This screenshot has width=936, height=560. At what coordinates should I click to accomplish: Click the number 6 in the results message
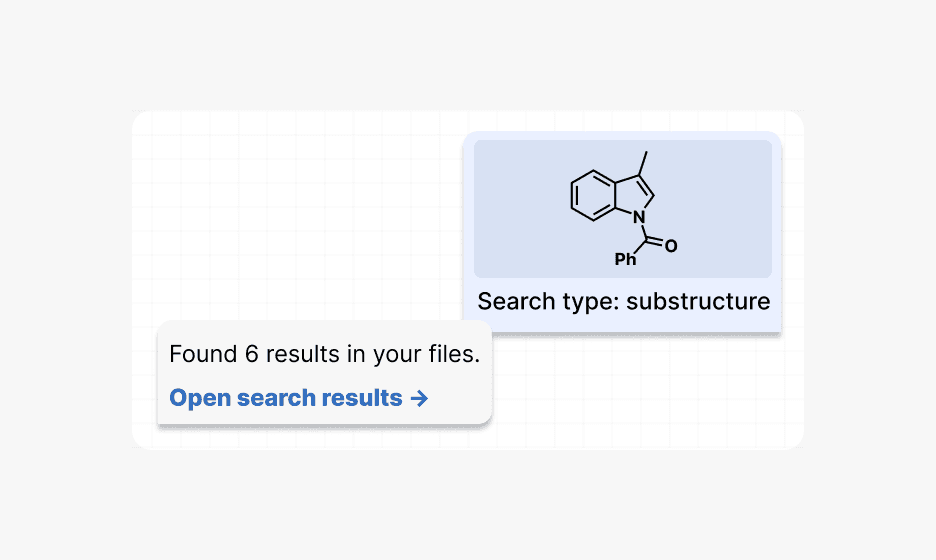click(252, 355)
